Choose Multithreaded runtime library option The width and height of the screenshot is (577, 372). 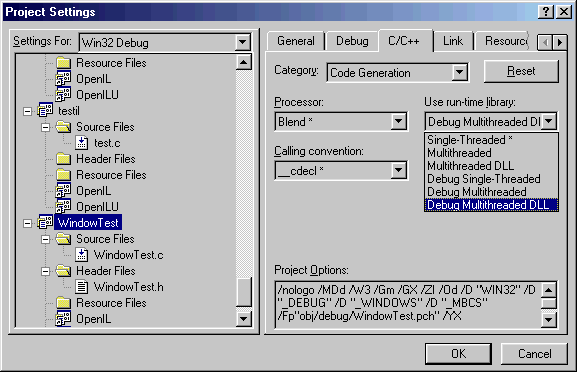(x=491, y=153)
